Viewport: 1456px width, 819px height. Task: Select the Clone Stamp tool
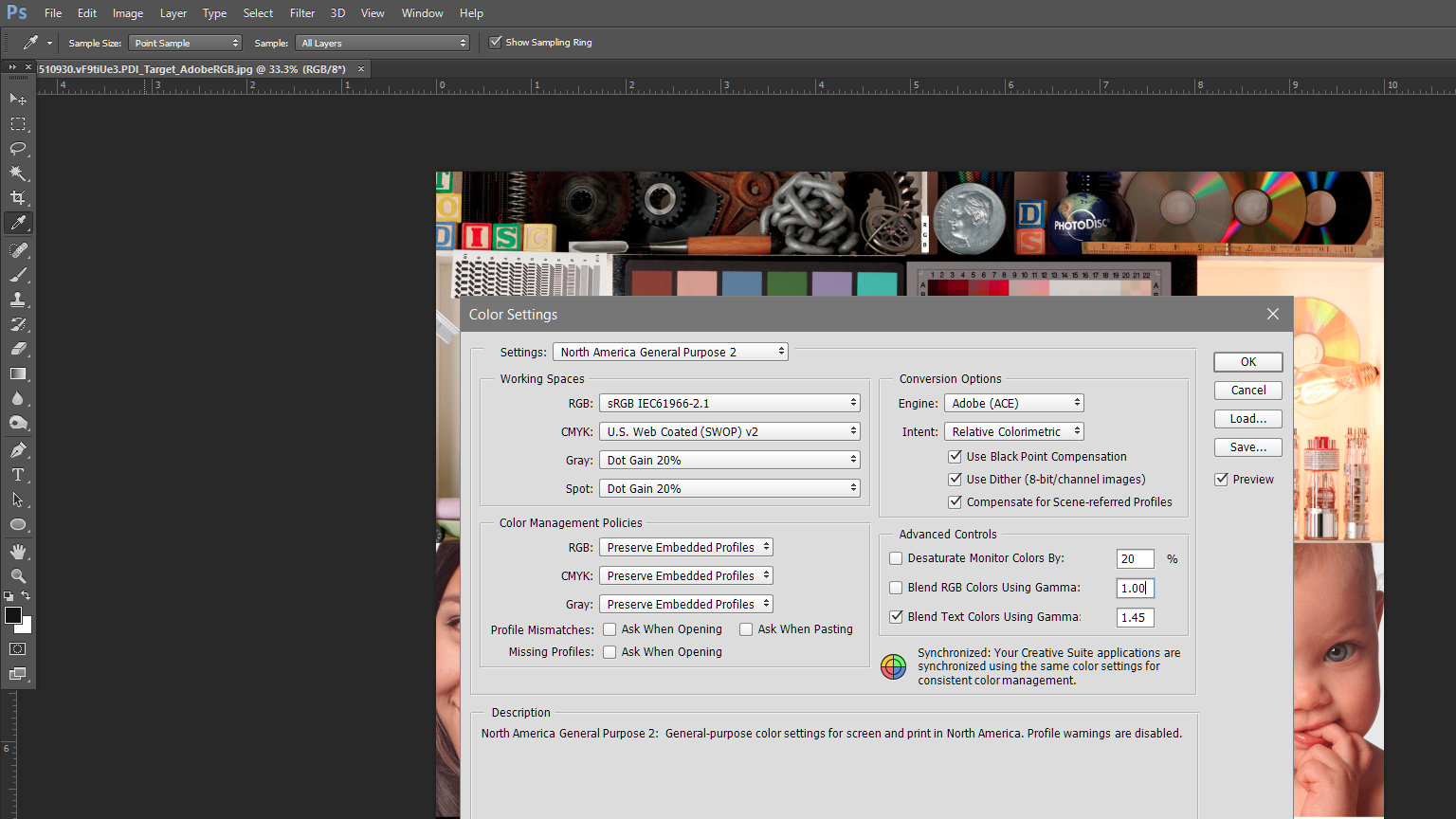click(x=18, y=300)
